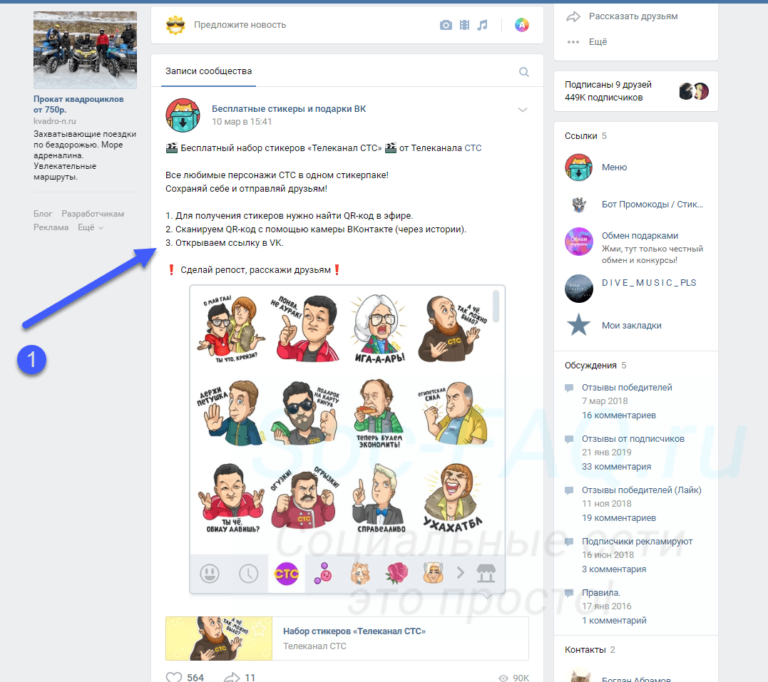
Task: Pick the ИГА-А-АРЬ! grandma sticker
Action: click(x=379, y=328)
